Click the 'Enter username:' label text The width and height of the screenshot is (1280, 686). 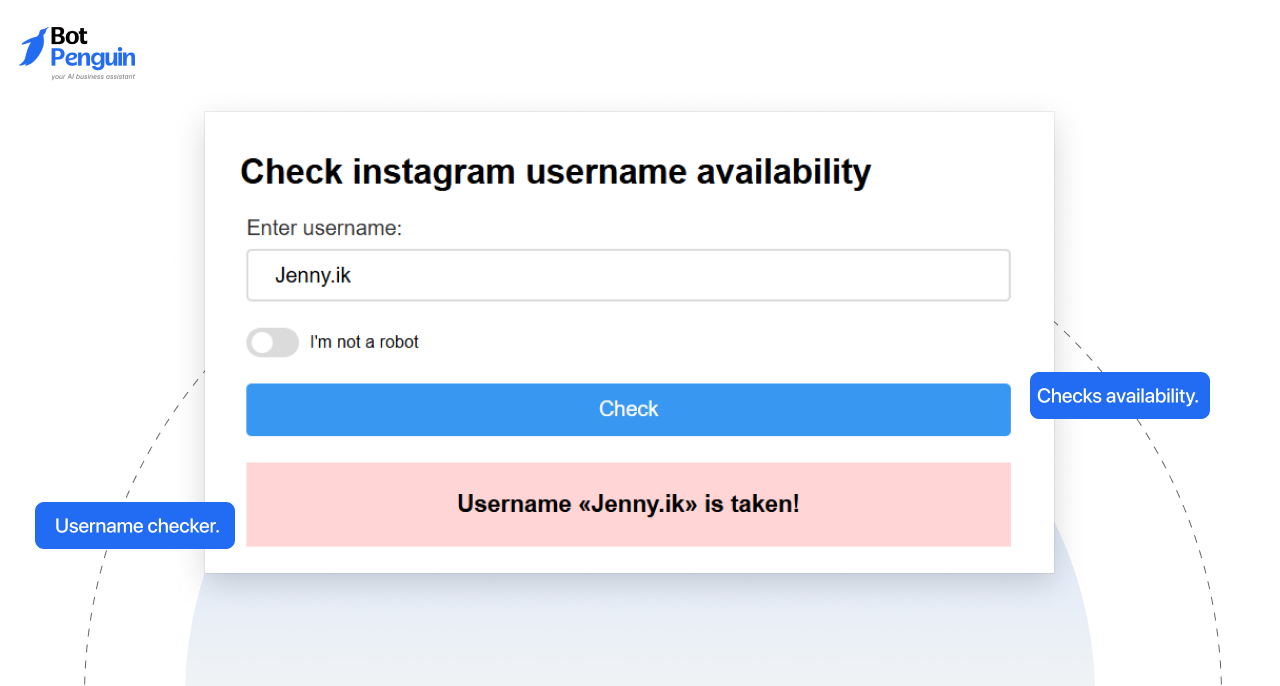pos(323,228)
